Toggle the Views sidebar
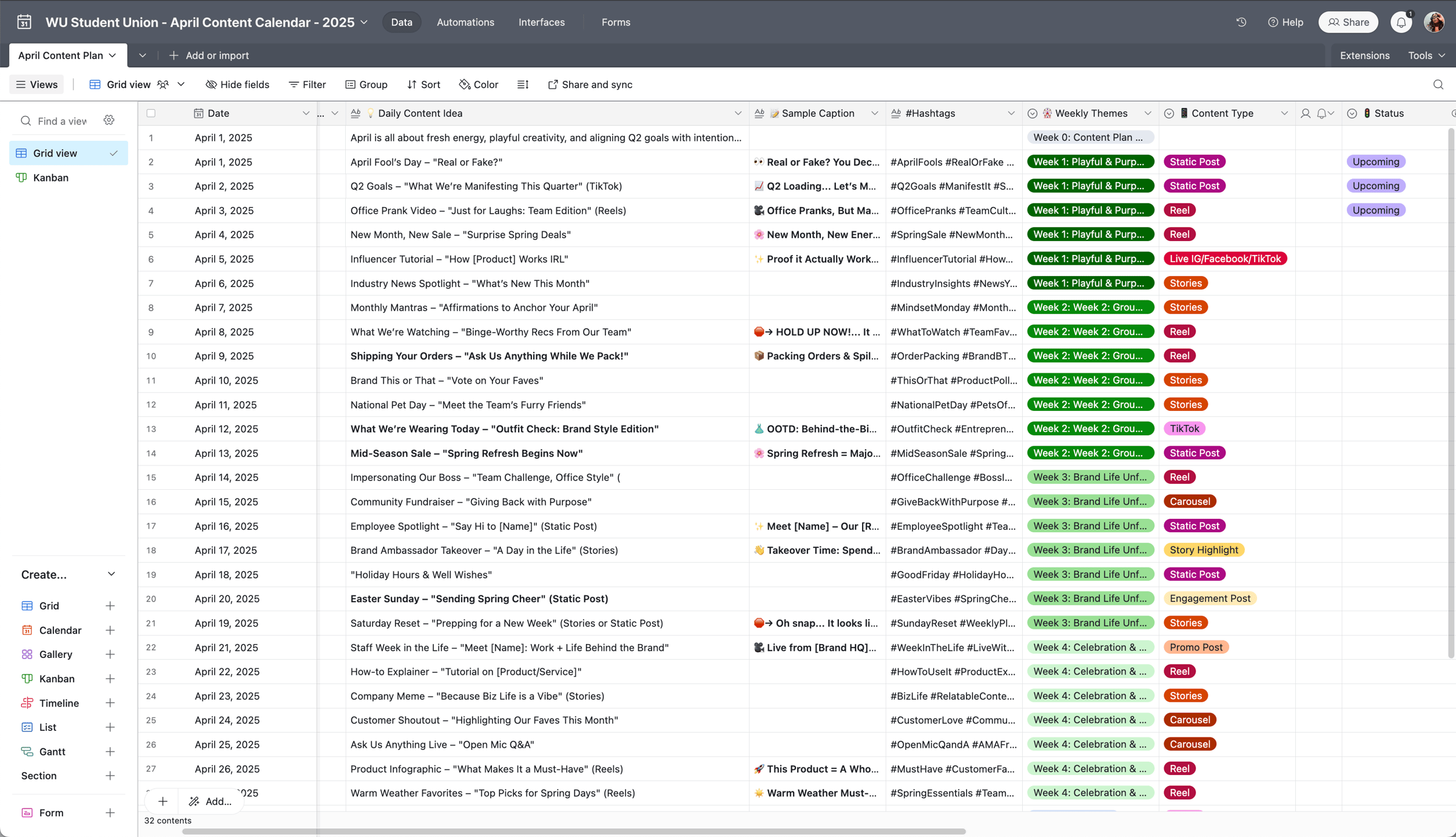The width and height of the screenshot is (1456, 837). click(x=37, y=85)
